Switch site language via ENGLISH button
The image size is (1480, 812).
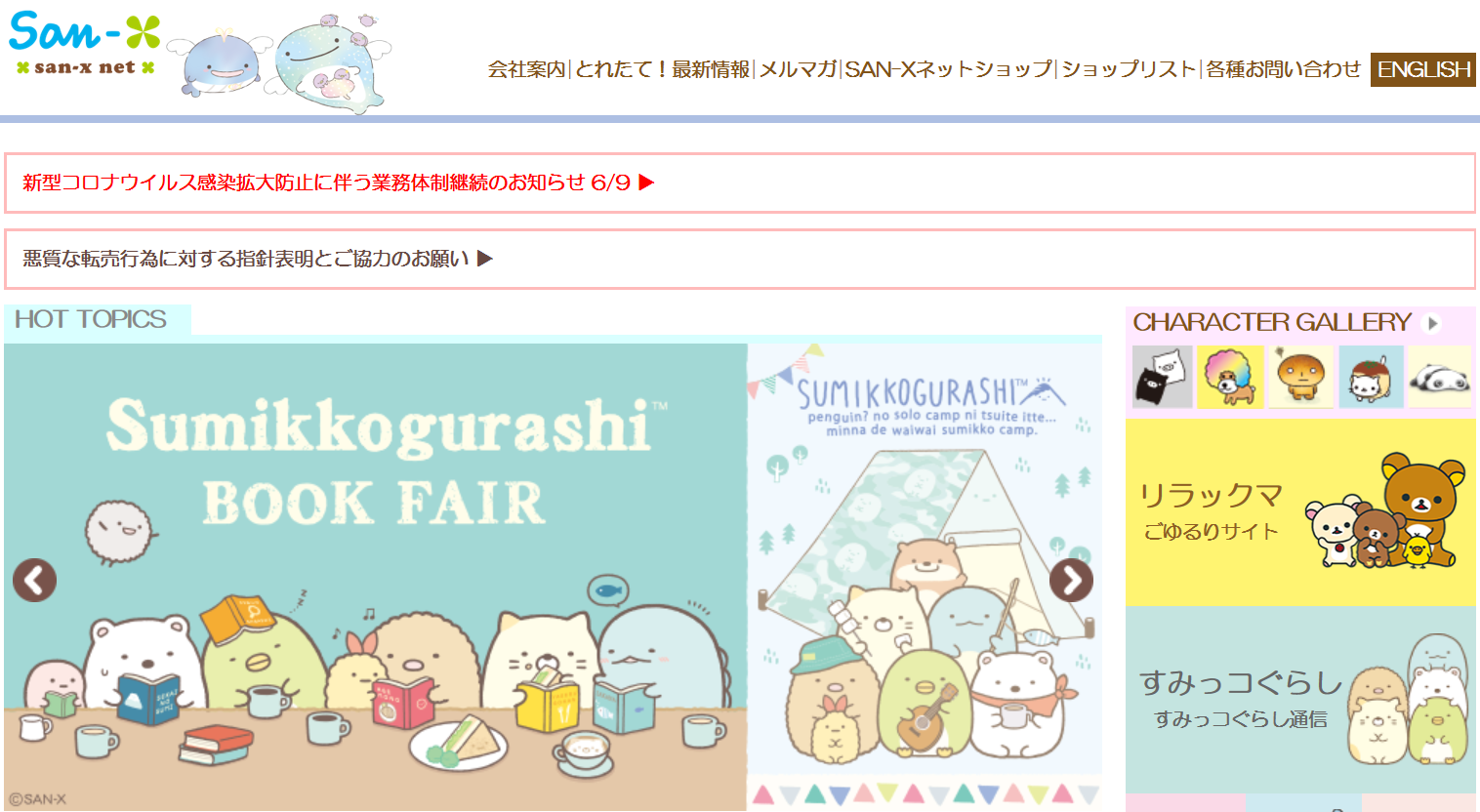[x=1423, y=69]
